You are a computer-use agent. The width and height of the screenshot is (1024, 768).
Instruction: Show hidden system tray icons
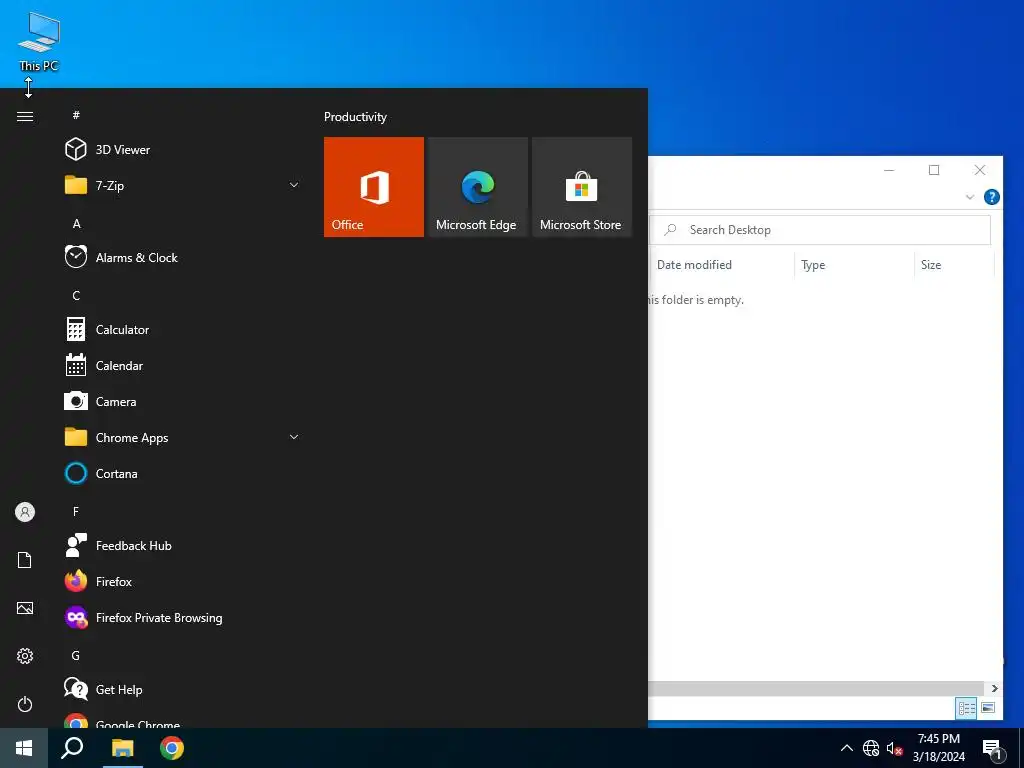846,748
